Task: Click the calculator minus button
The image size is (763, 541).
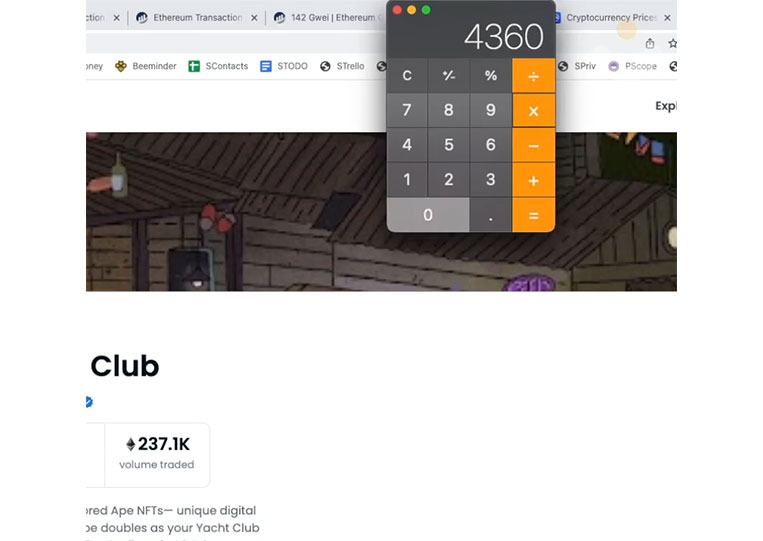Action: coord(533,145)
